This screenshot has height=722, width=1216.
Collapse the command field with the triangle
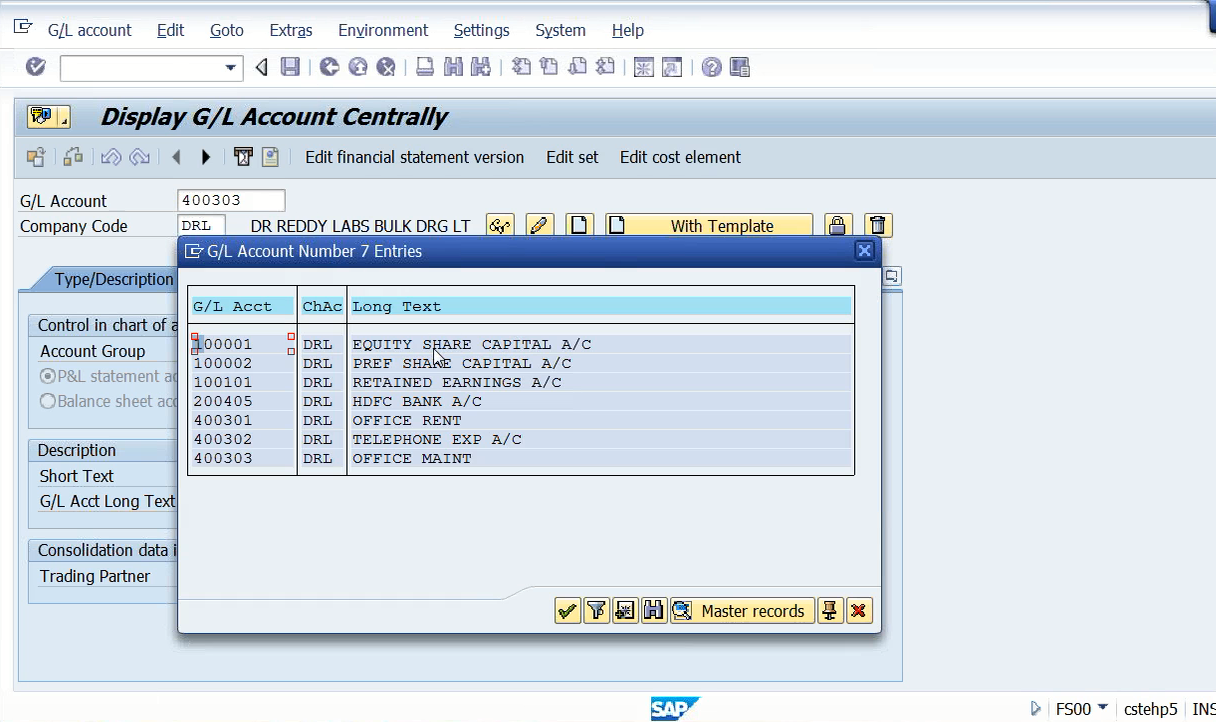click(262, 67)
